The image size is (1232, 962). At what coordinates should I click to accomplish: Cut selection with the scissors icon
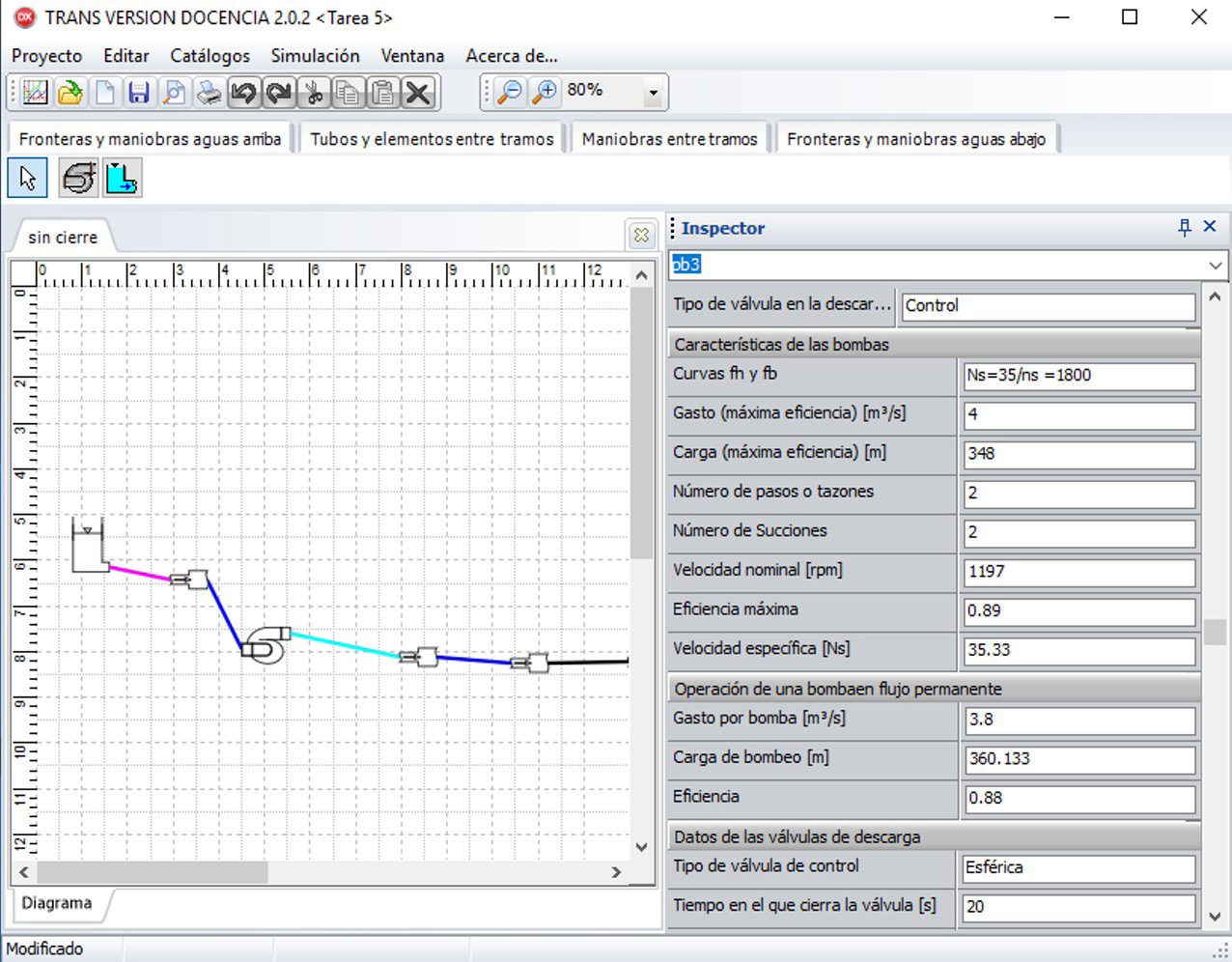[313, 93]
